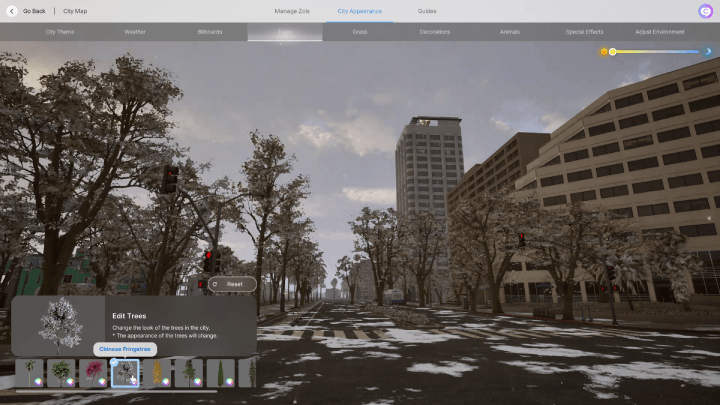This screenshot has height=405, width=720.
Task: Click the moon icon beside the time slider
Action: [x=708, y=51]
